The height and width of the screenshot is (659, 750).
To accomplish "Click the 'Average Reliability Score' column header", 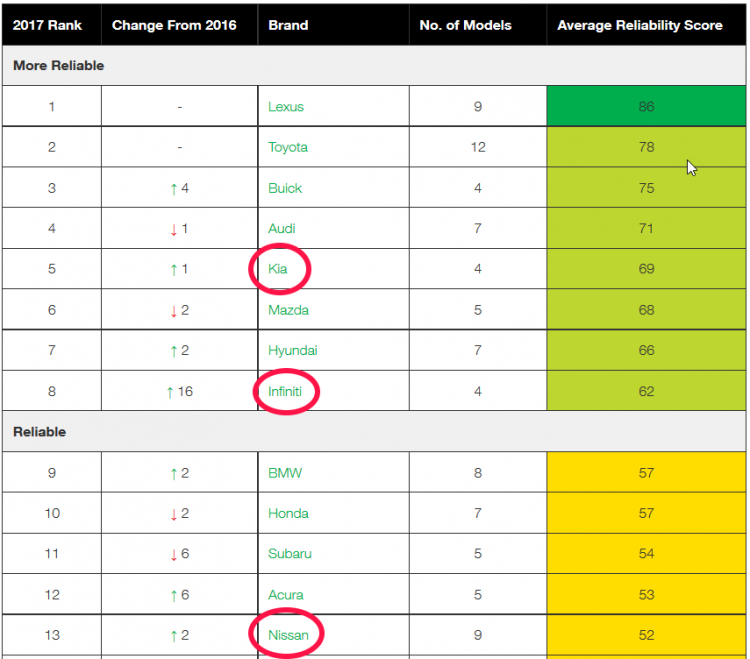I will coord(640,25).
